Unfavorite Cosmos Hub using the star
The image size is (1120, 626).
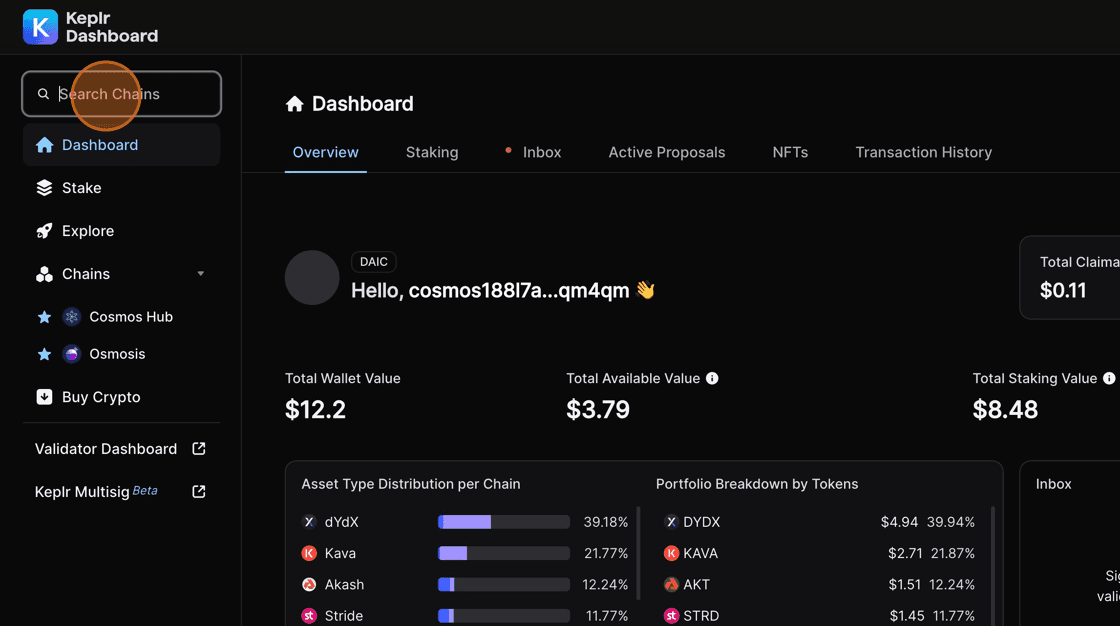(44, 317)
